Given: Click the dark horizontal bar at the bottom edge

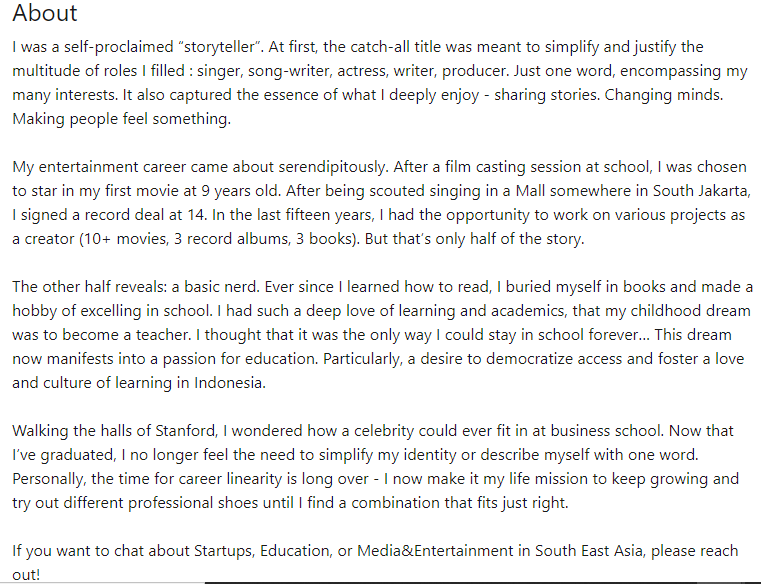Looking at the screenshot, I should pyautogui.click(x=482, y=582).
